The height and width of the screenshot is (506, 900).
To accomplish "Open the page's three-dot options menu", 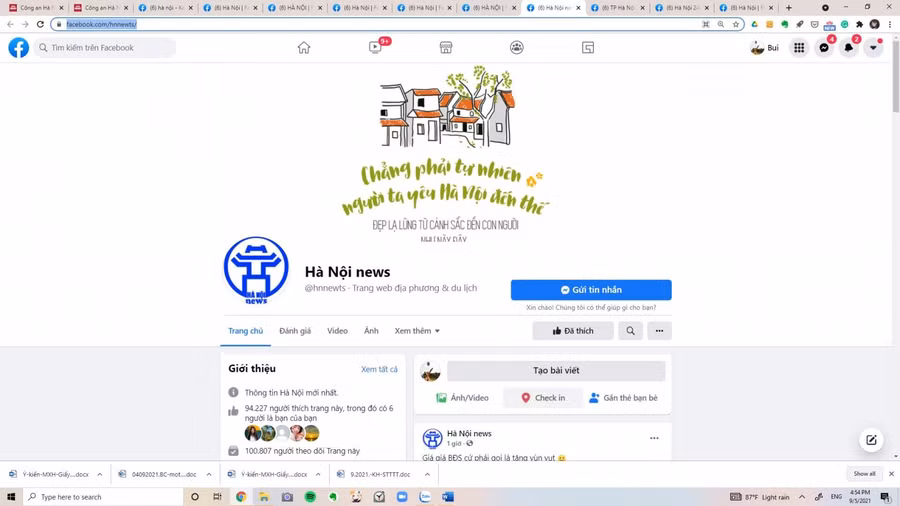I will pos(660,330).
